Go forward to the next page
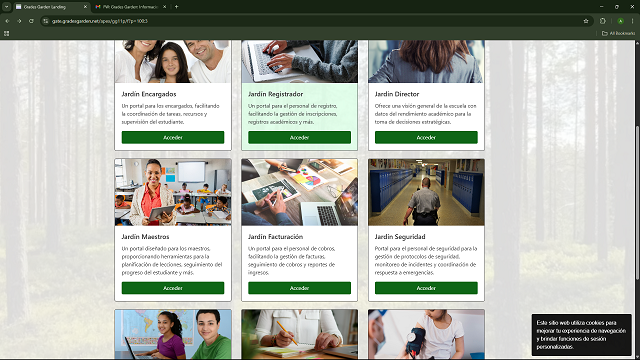 click(x=19, y=21)
